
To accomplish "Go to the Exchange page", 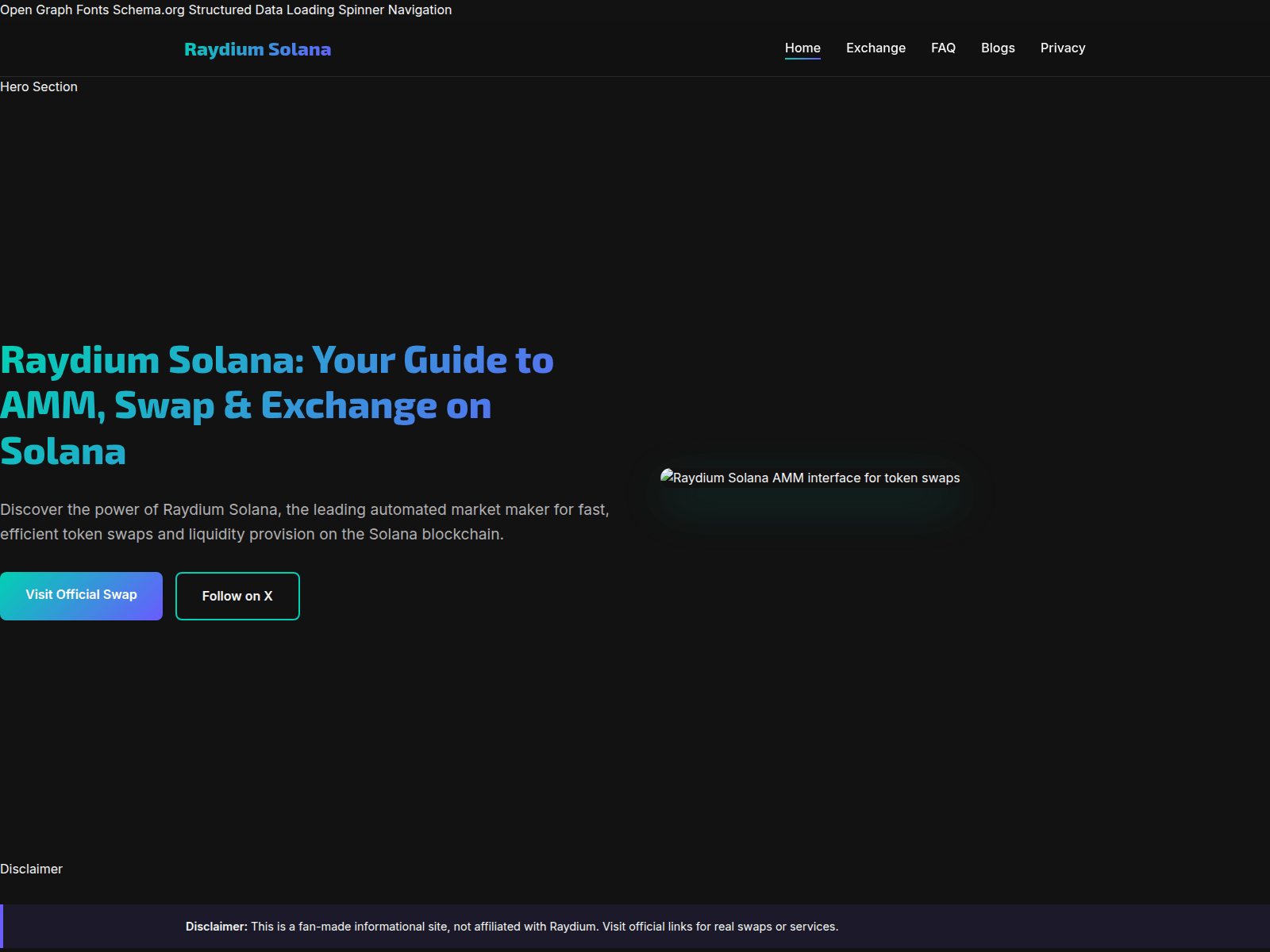I will coord(876,48).
